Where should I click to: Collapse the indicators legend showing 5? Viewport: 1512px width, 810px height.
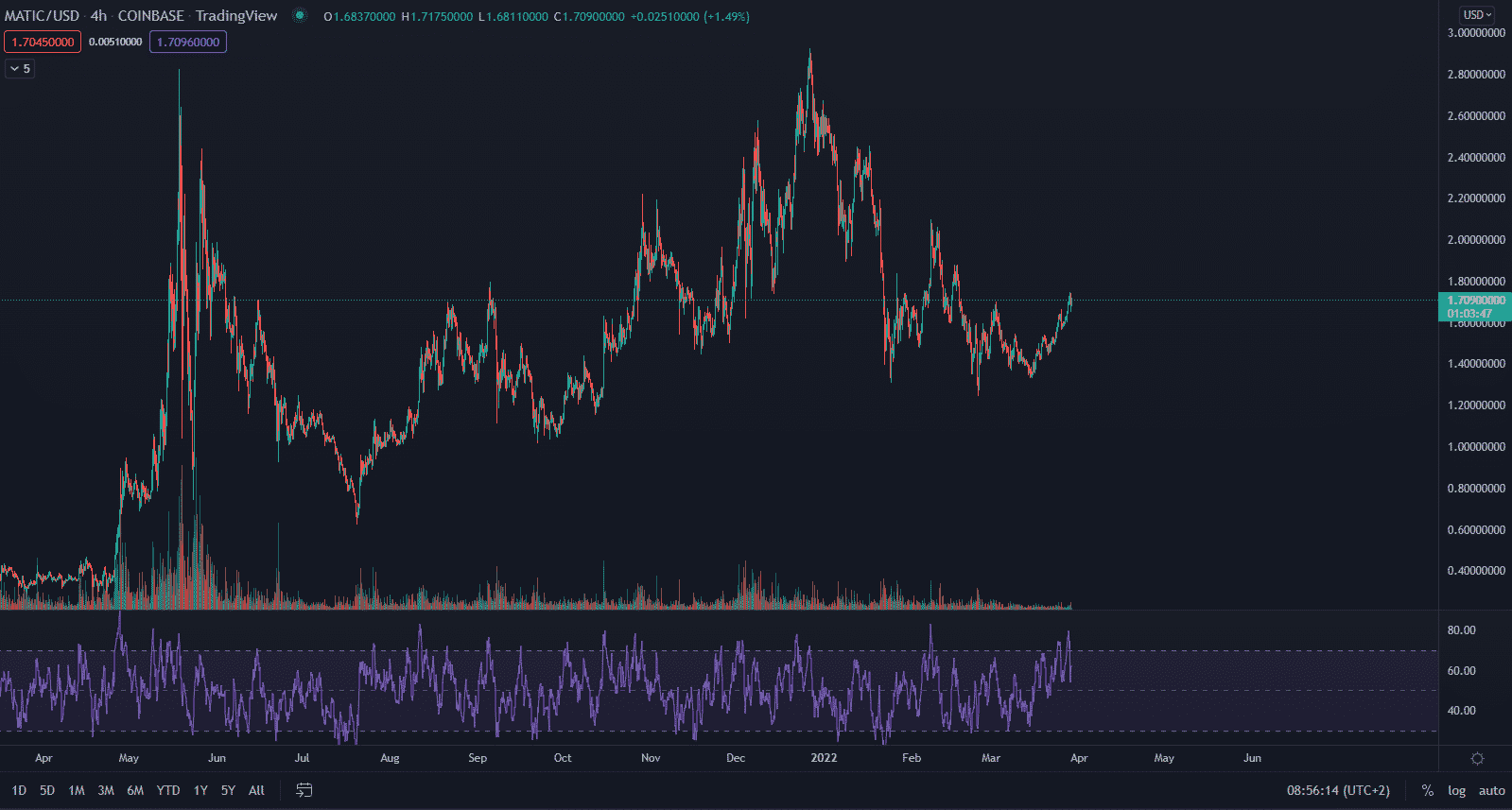click(x=20, y=68)
